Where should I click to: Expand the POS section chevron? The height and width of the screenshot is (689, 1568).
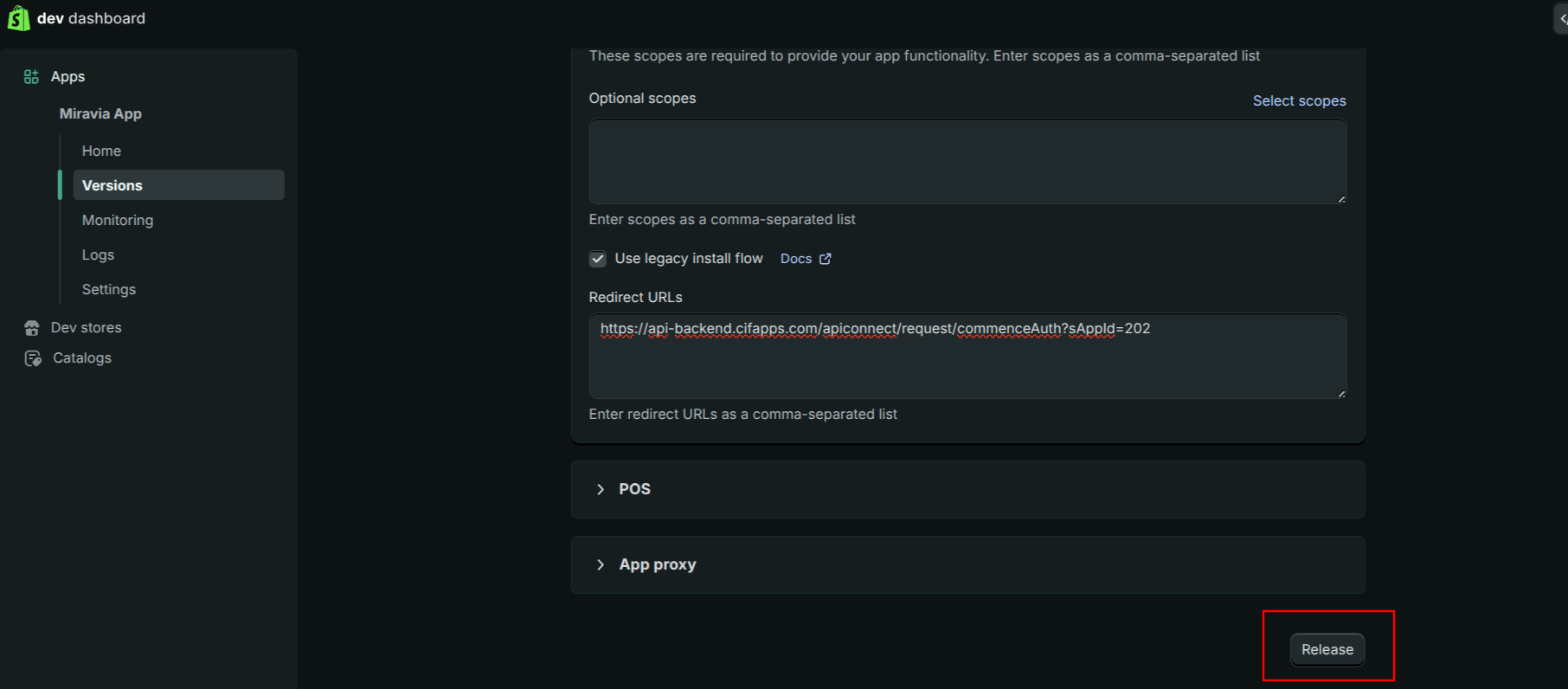coord(601,490)
